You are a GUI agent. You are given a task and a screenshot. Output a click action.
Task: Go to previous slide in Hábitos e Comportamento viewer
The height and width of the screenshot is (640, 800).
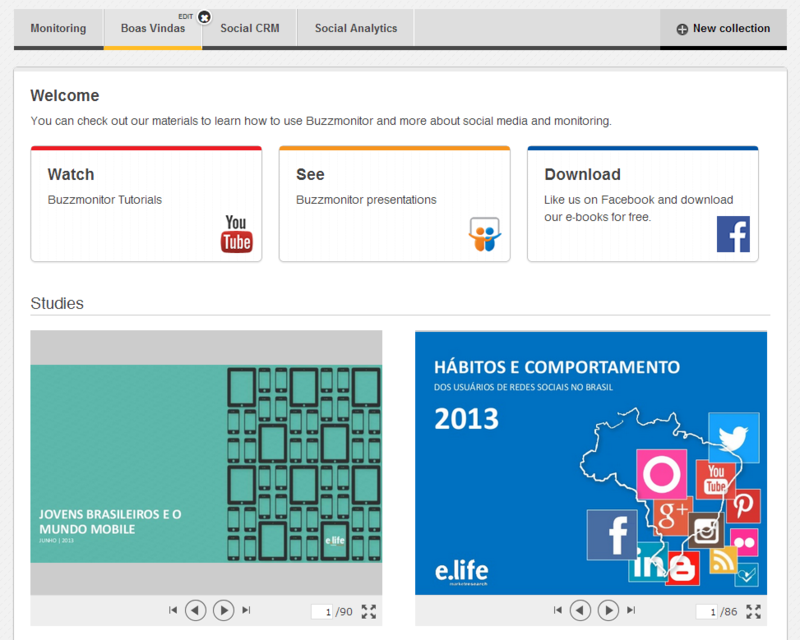point(580,610)
